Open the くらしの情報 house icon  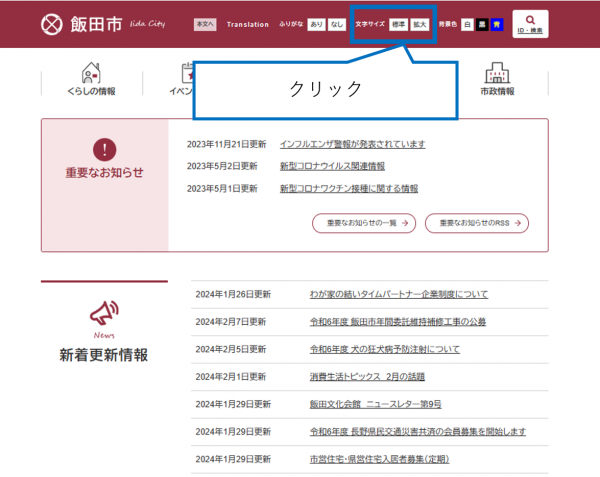pos(92,74)
